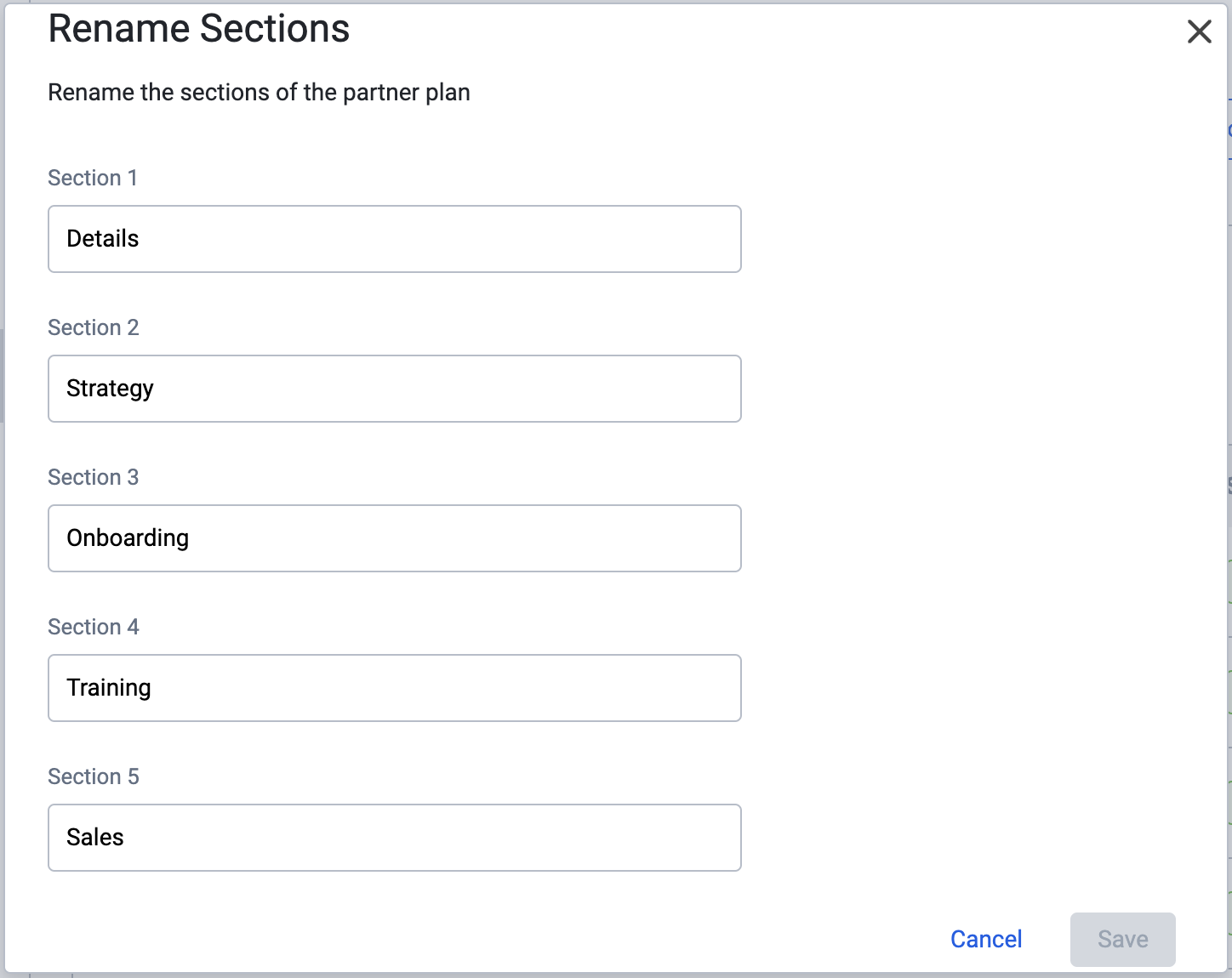This screenshot has width=1232, height=978.
Task: Cancel renaming the sections
Action: [x=986, y=939]
